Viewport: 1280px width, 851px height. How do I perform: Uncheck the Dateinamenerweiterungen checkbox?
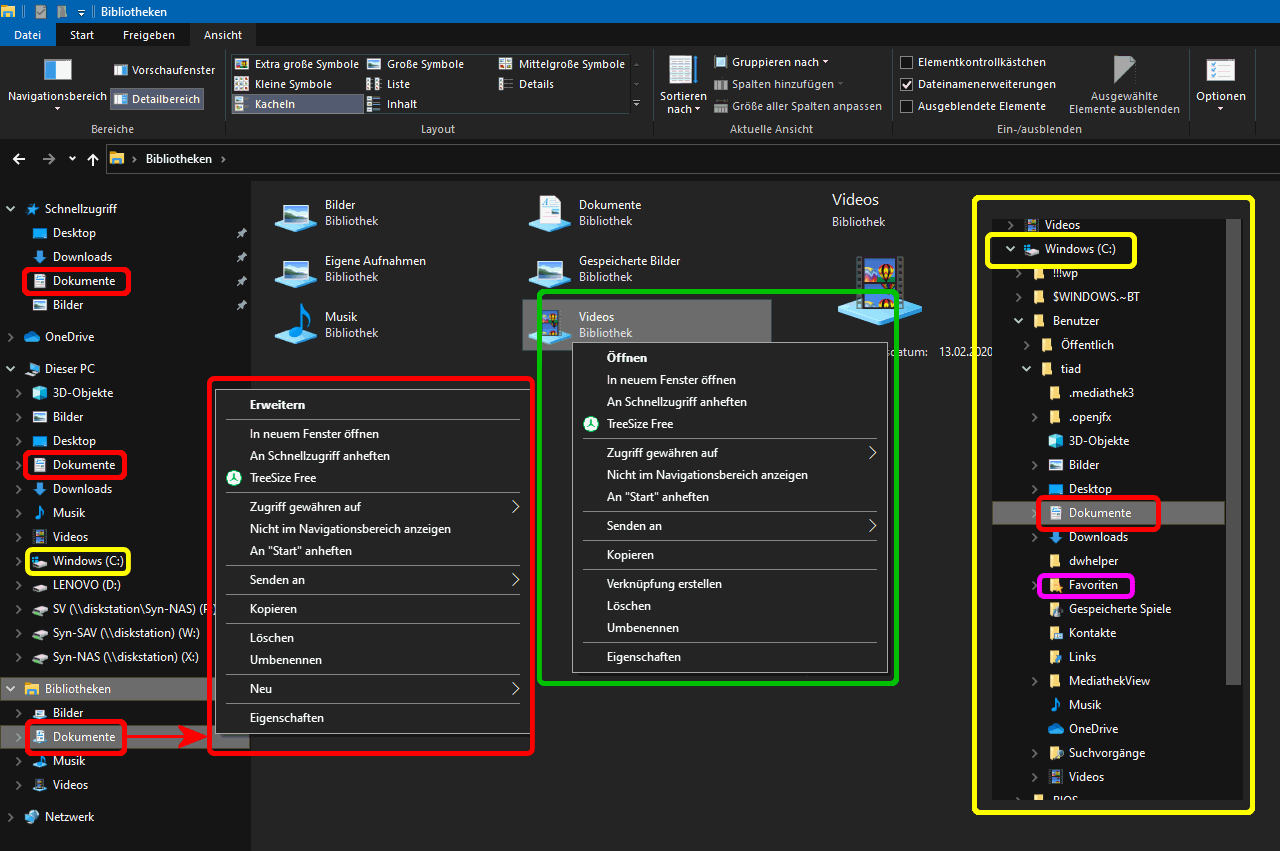click(x=907, y=84)
